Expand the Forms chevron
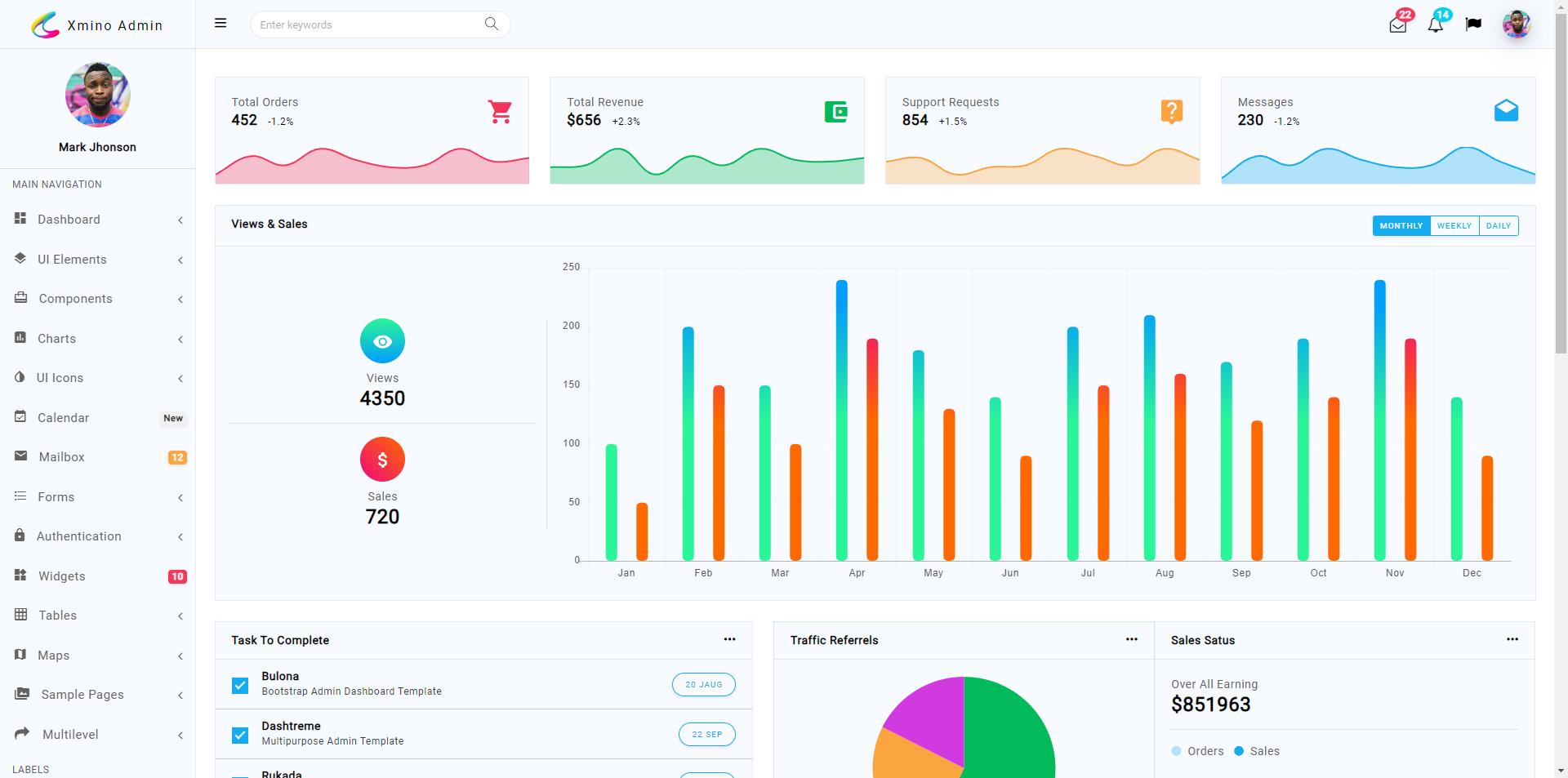1568x778 pixels. (180, 498)
